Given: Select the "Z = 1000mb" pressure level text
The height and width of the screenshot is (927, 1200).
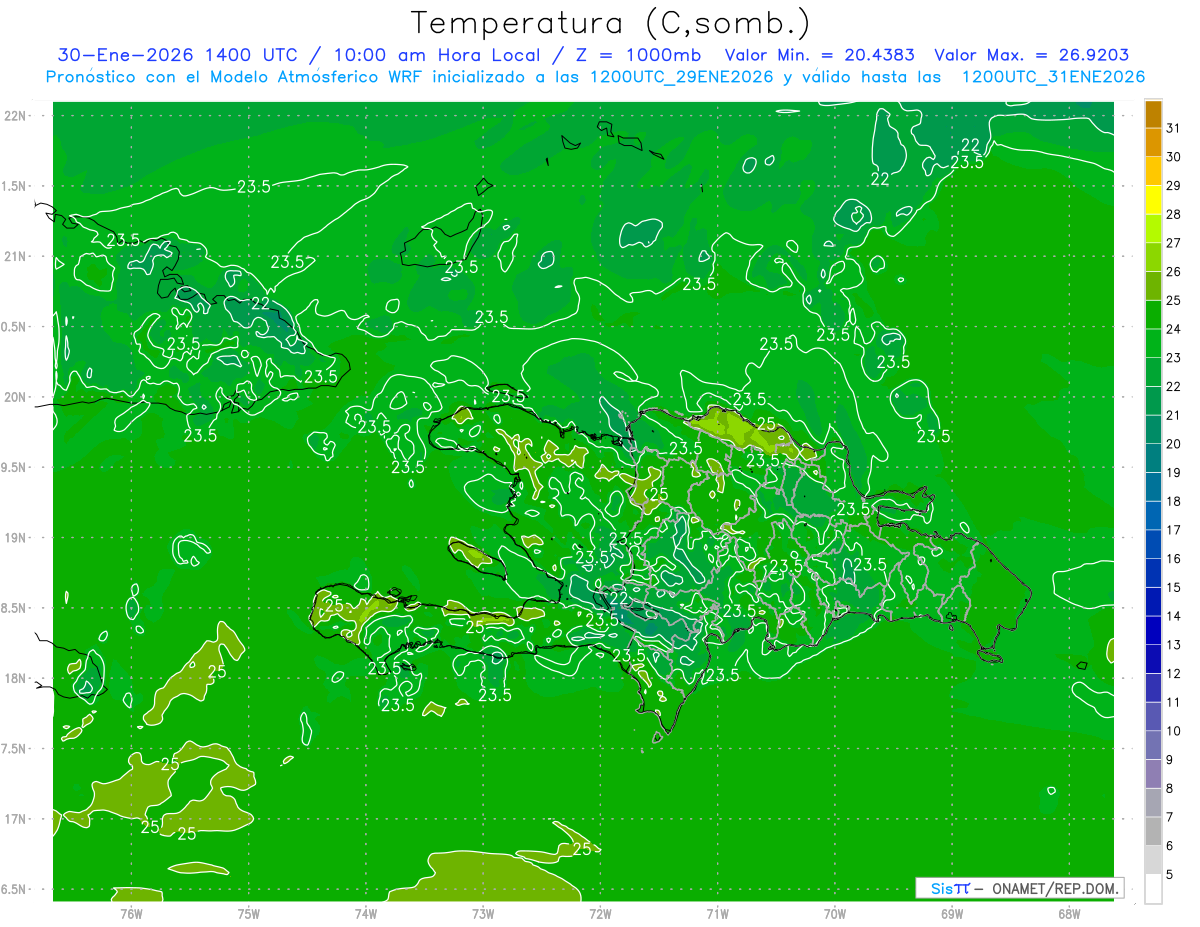Looking at the screenshot, I should pos(635,55).
